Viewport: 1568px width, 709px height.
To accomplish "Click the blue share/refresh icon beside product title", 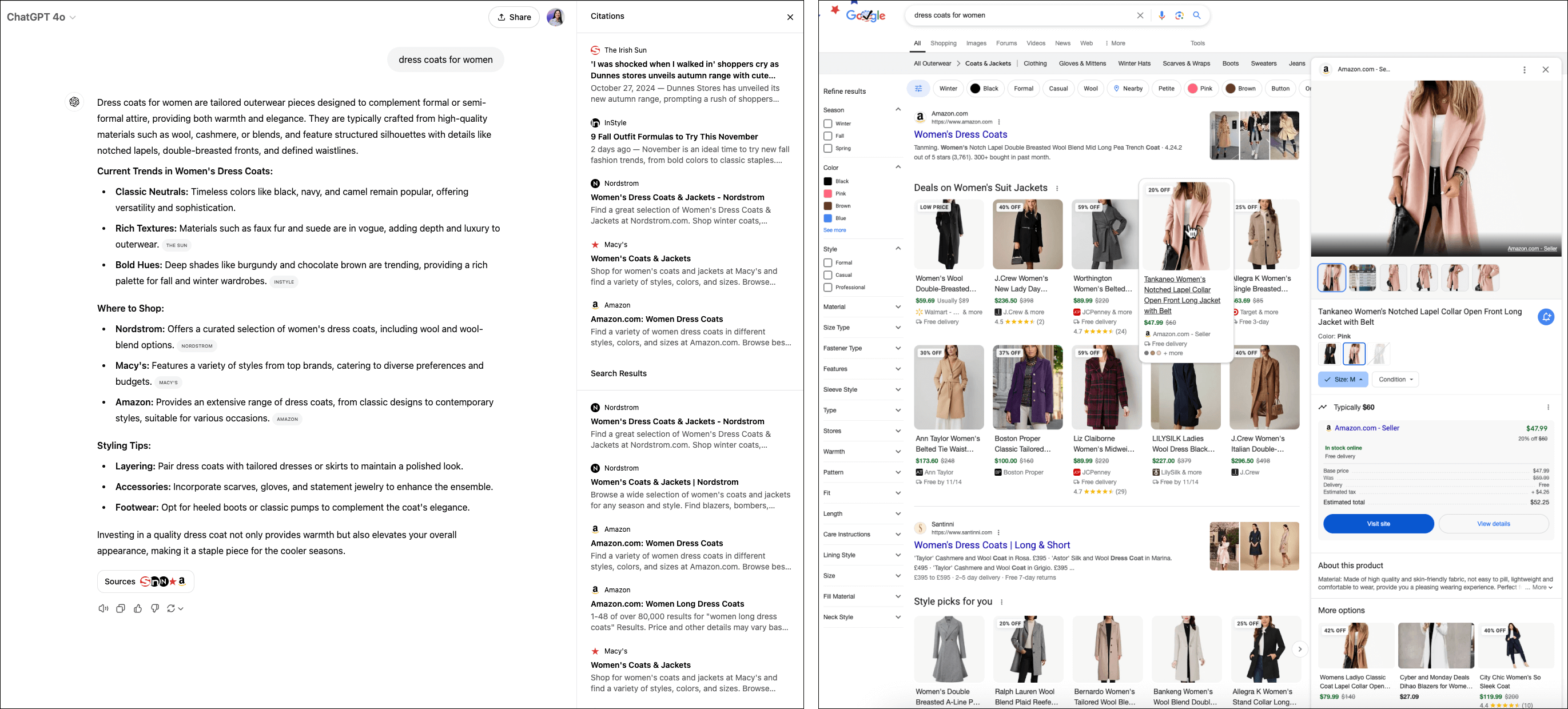I will pyautogui.click(x=1546, y=317).
